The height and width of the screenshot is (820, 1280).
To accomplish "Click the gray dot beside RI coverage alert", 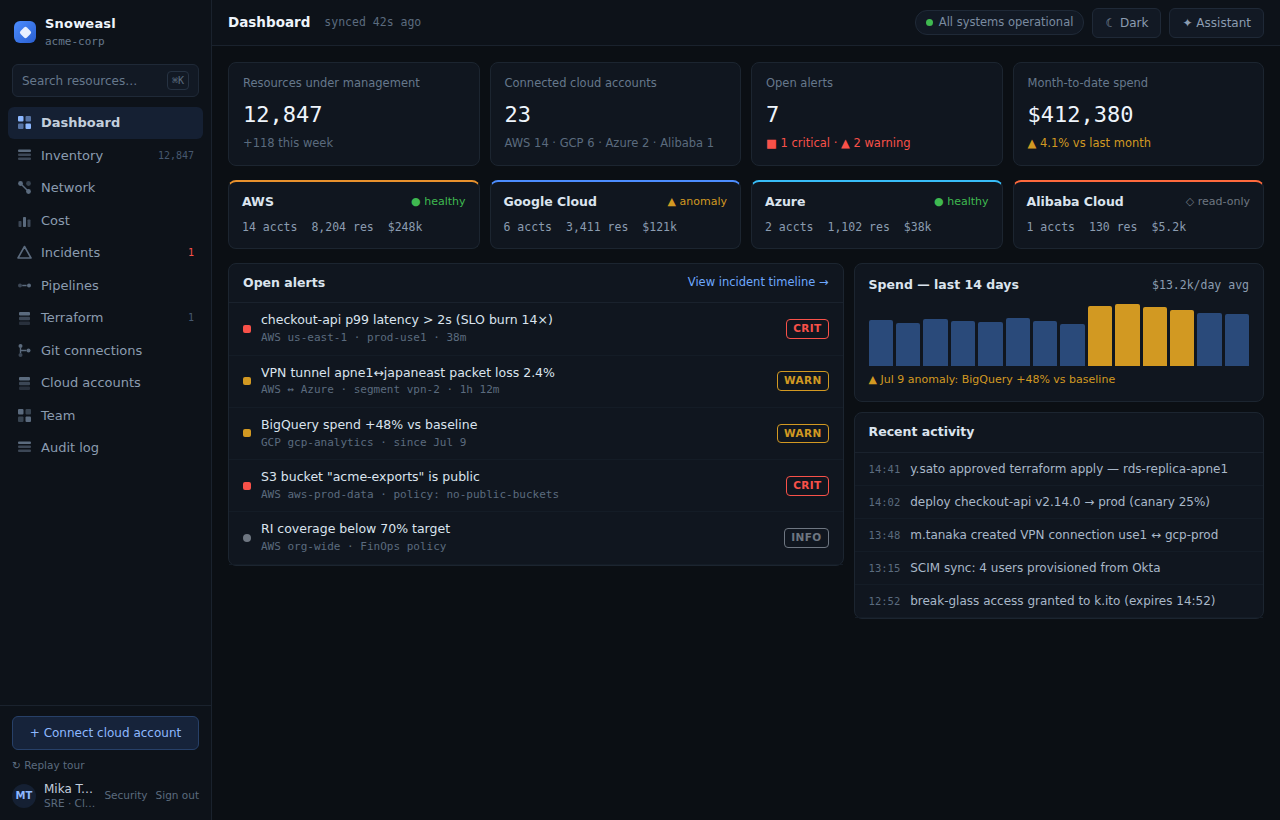I will pos(247,538).
